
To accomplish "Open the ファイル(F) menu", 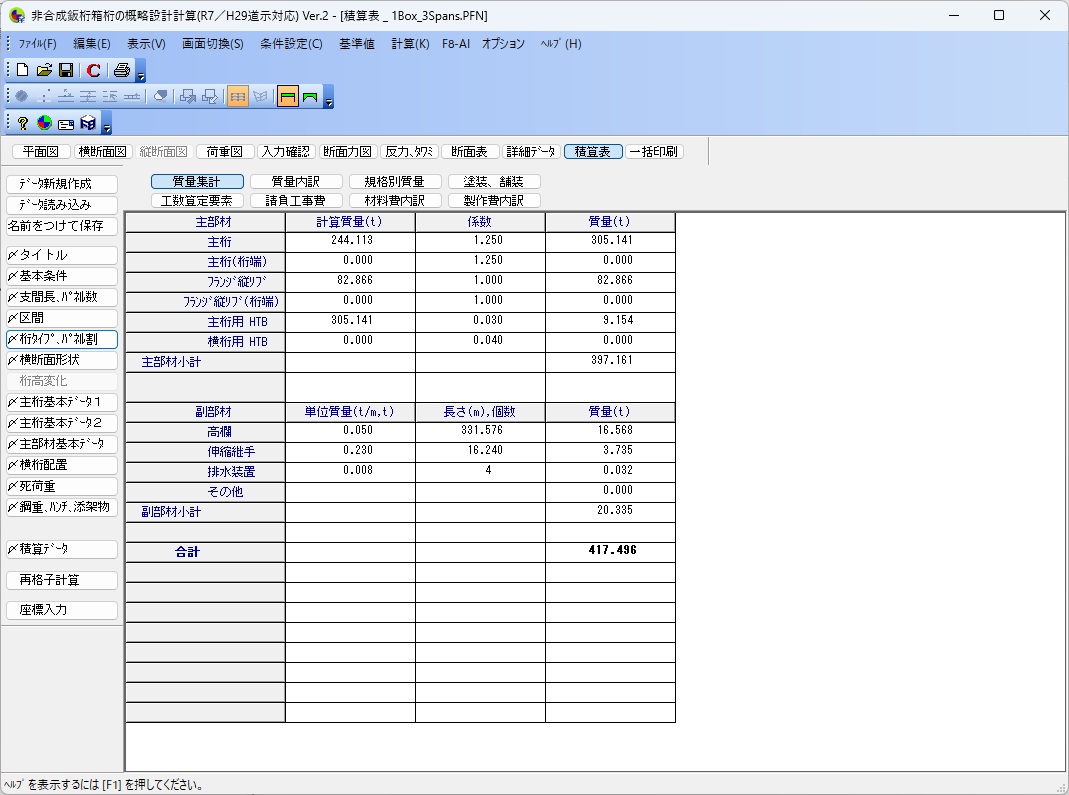I will tap(37, 44).
